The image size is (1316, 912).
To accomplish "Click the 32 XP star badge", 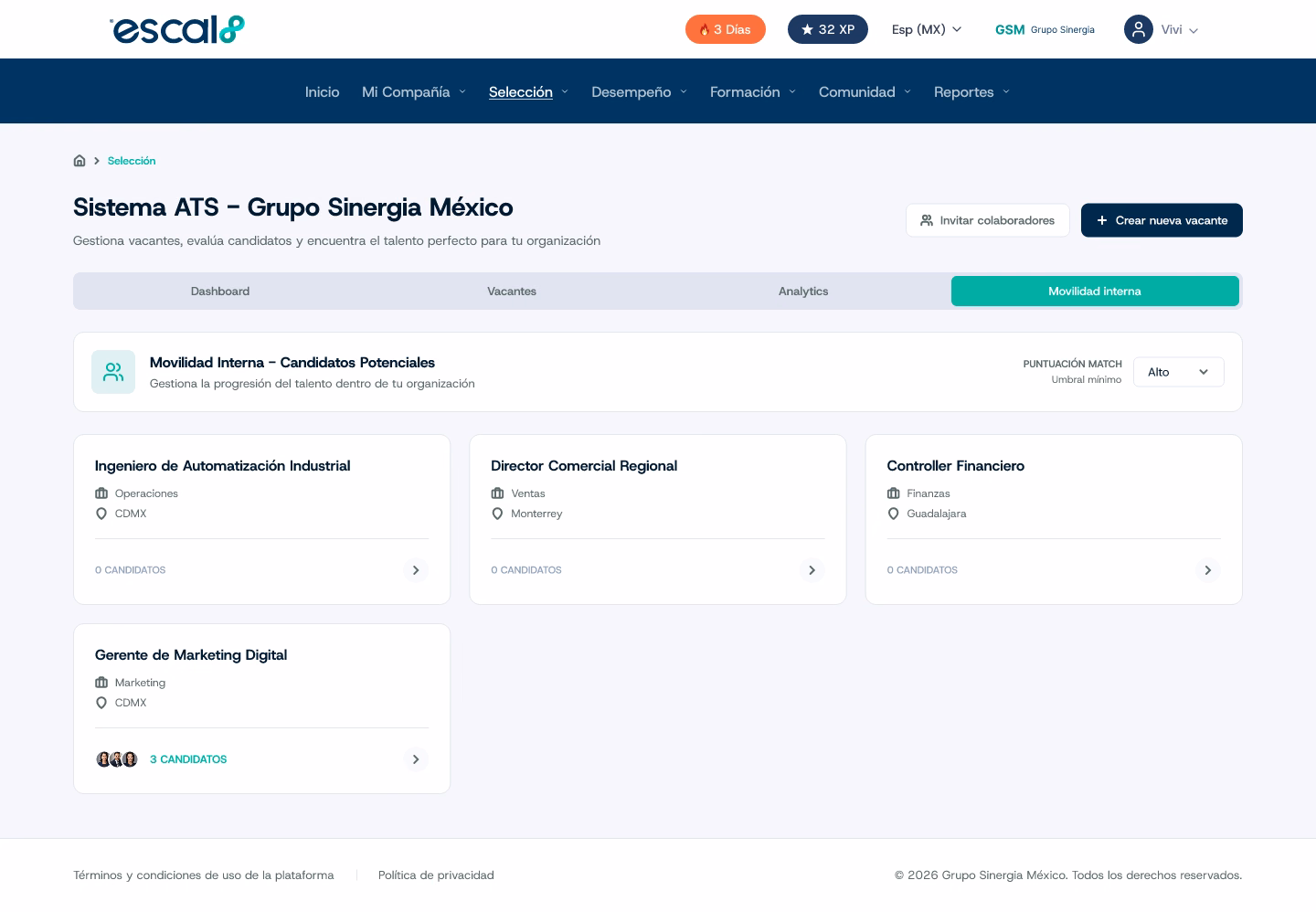I will (x=828, y=29).
